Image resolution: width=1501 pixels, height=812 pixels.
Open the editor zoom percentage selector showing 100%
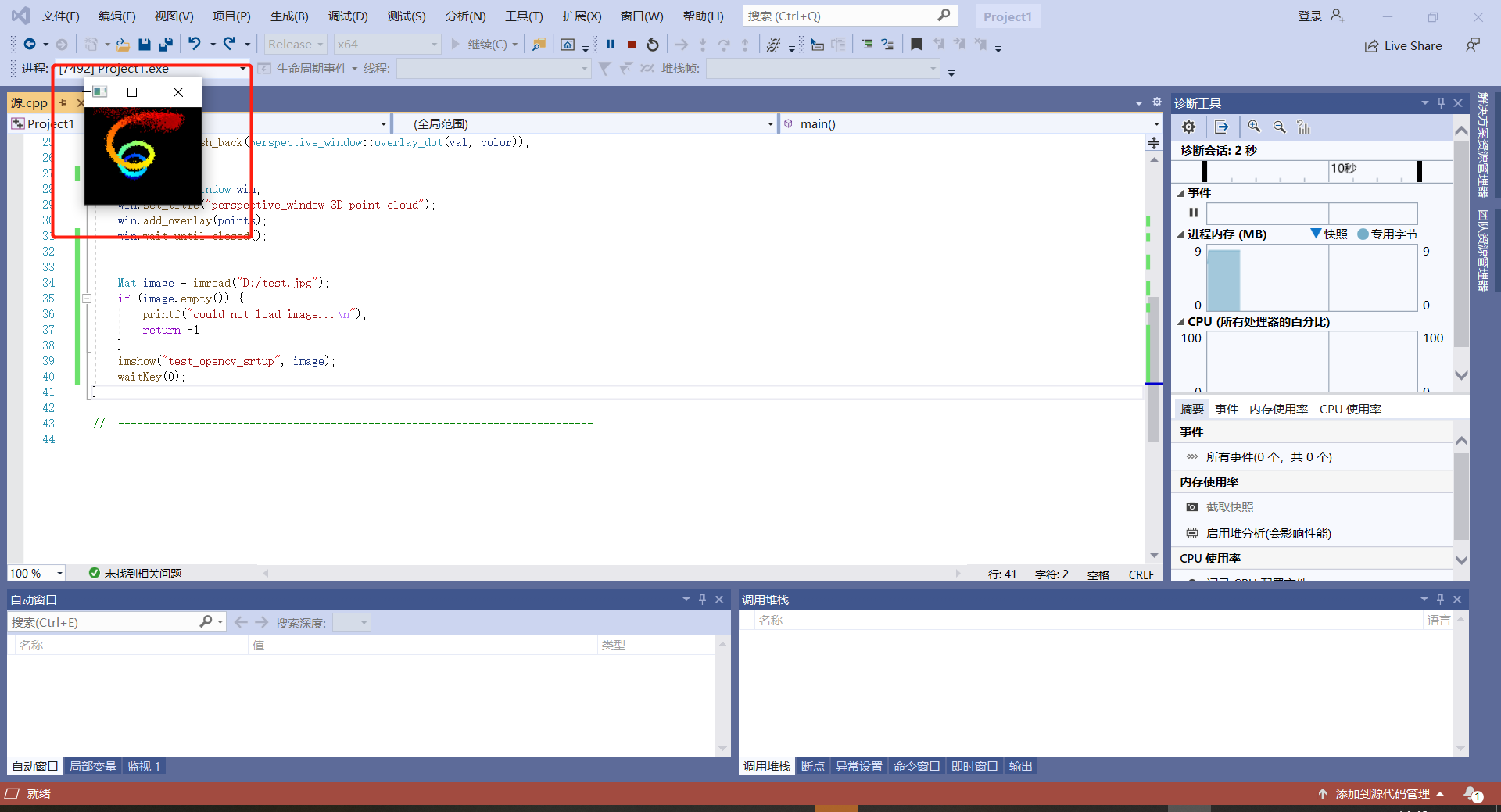pos(36,573)
